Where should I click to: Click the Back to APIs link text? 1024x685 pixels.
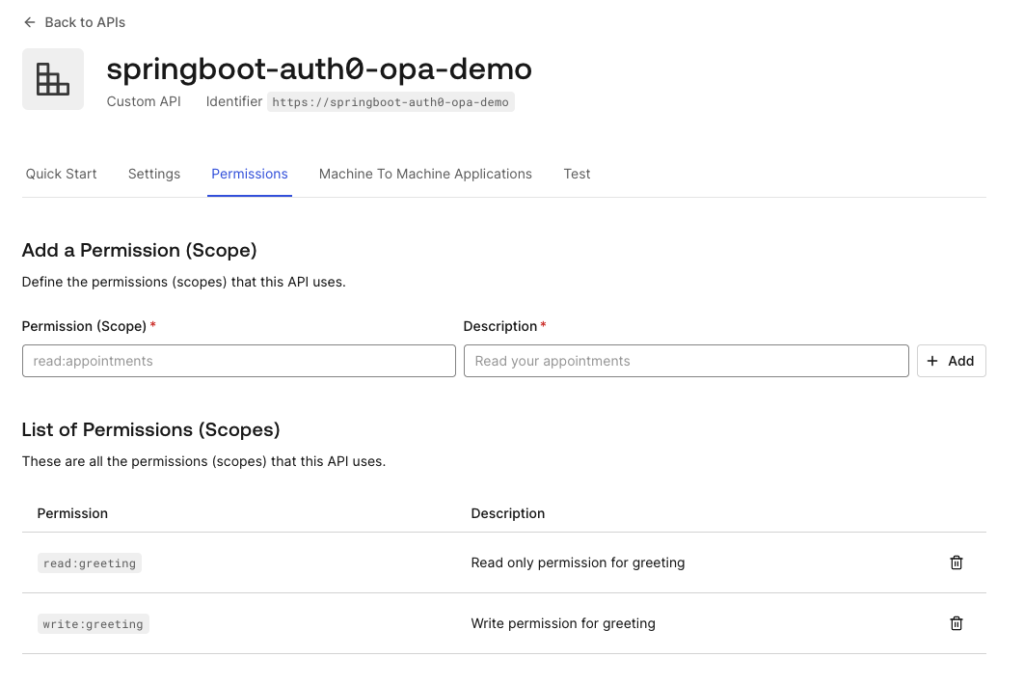[x=85, y=22]
